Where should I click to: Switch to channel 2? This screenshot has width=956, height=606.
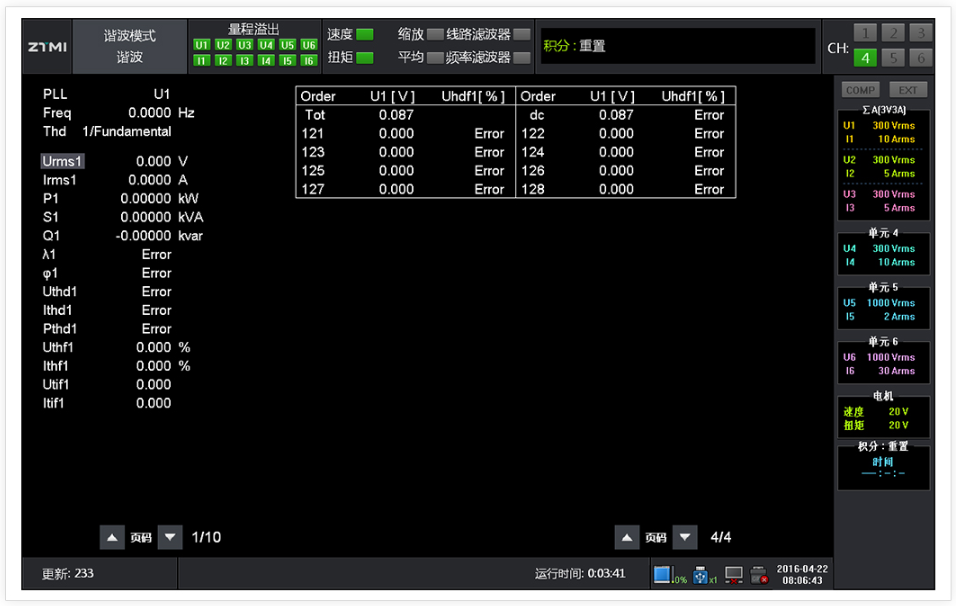tap(893, 32)
